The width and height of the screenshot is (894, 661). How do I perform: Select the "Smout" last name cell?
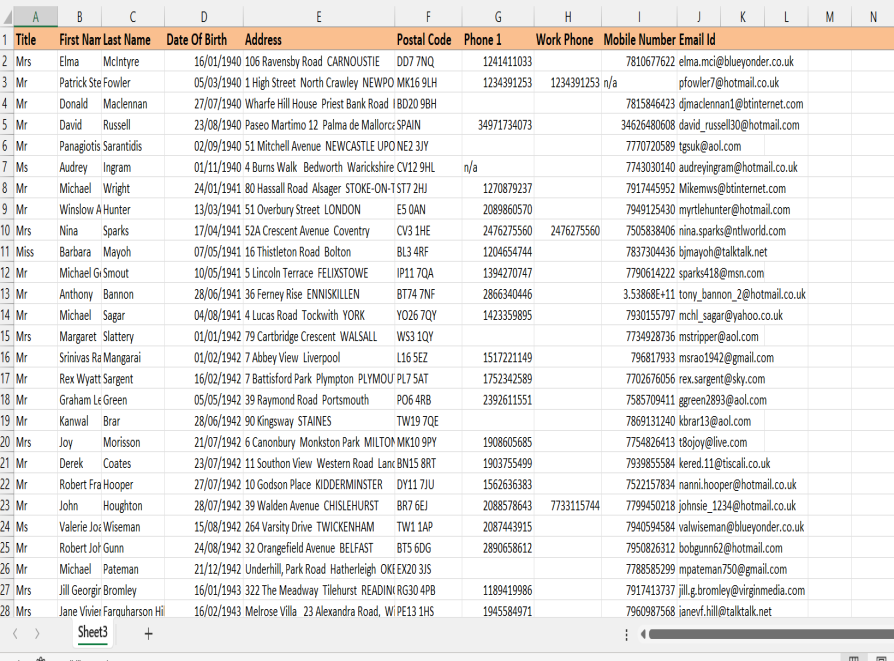pyautogui.click(x=133, y=273)
